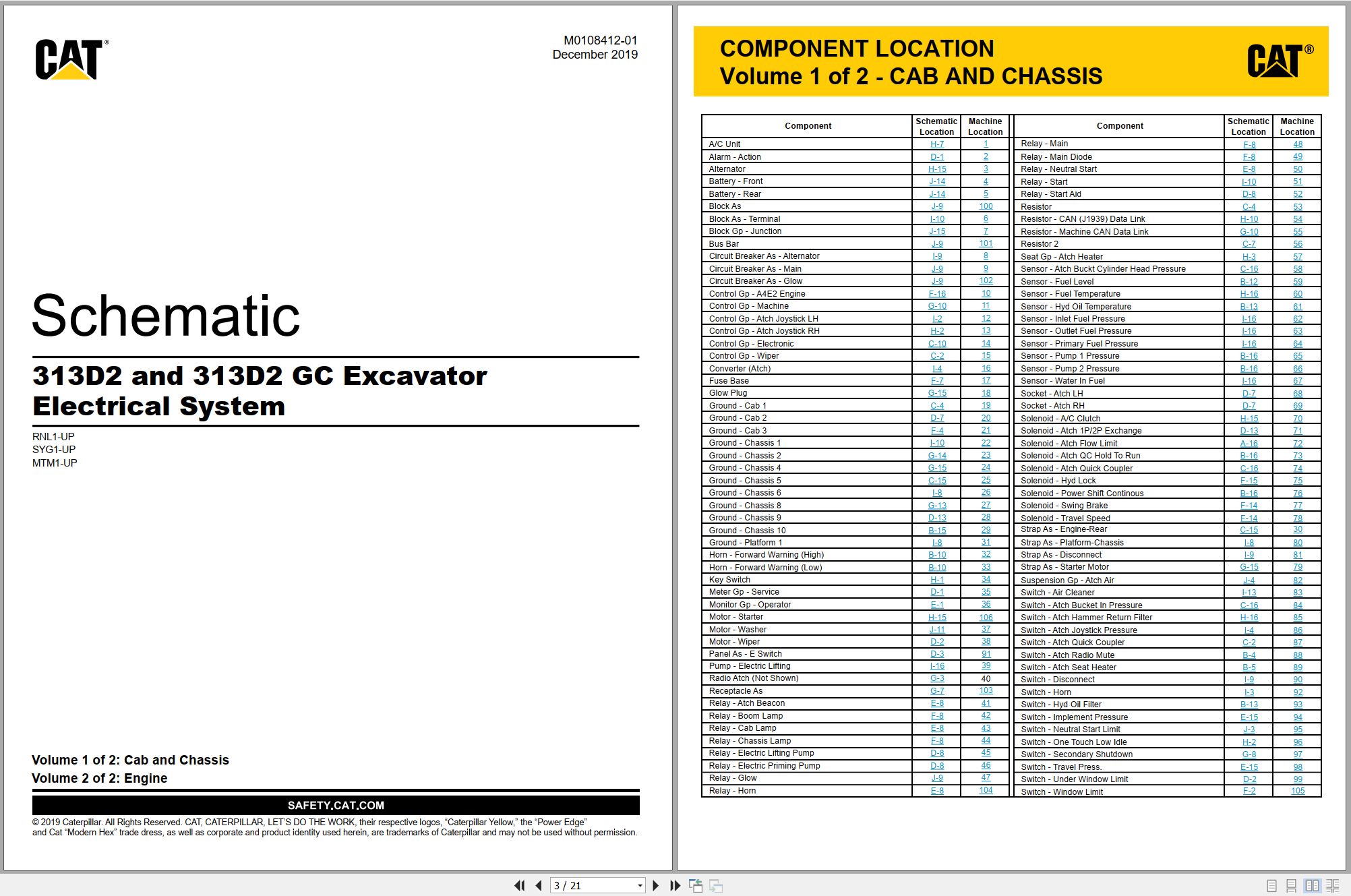This screenshot has width=1351, height=896.
Task: Click schematic link J-15 for Block Gp - Junction
Action: [936, 231]
